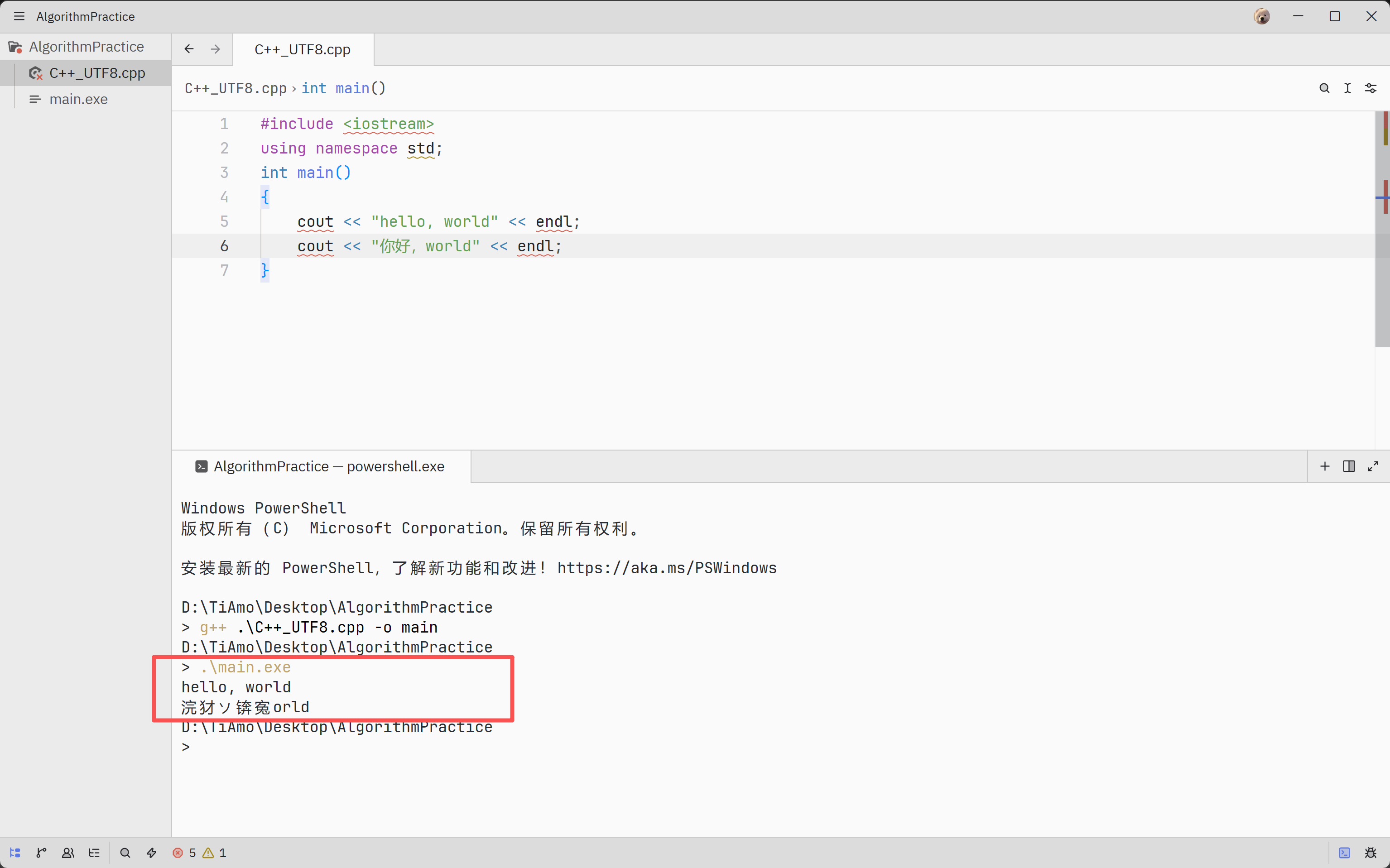Click the text-cursor selections icon in editor toolbar
This screenshot has width=1390, height=868.
(1347, 88)
